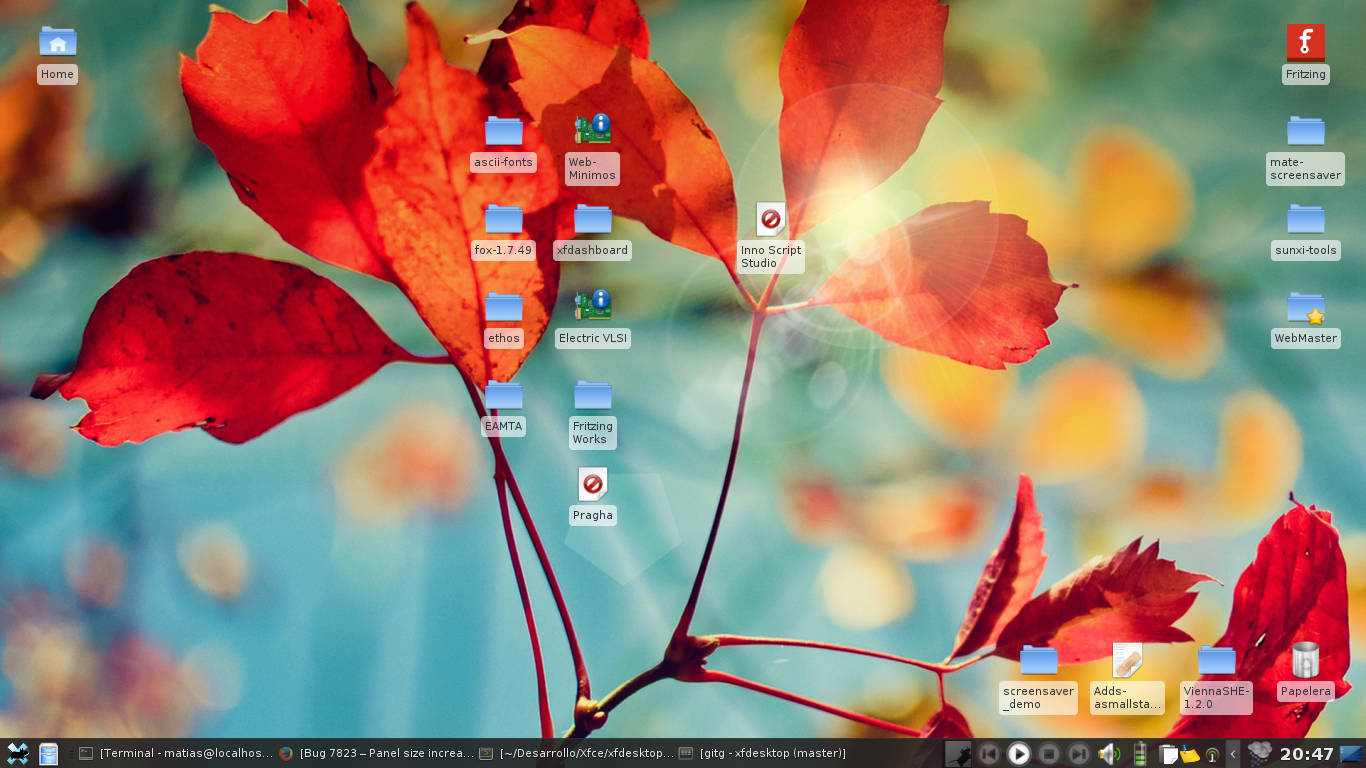Click the battery status indicator
The width and height of the screenshot is (1366, 768).
click(x=1140, y=754)
